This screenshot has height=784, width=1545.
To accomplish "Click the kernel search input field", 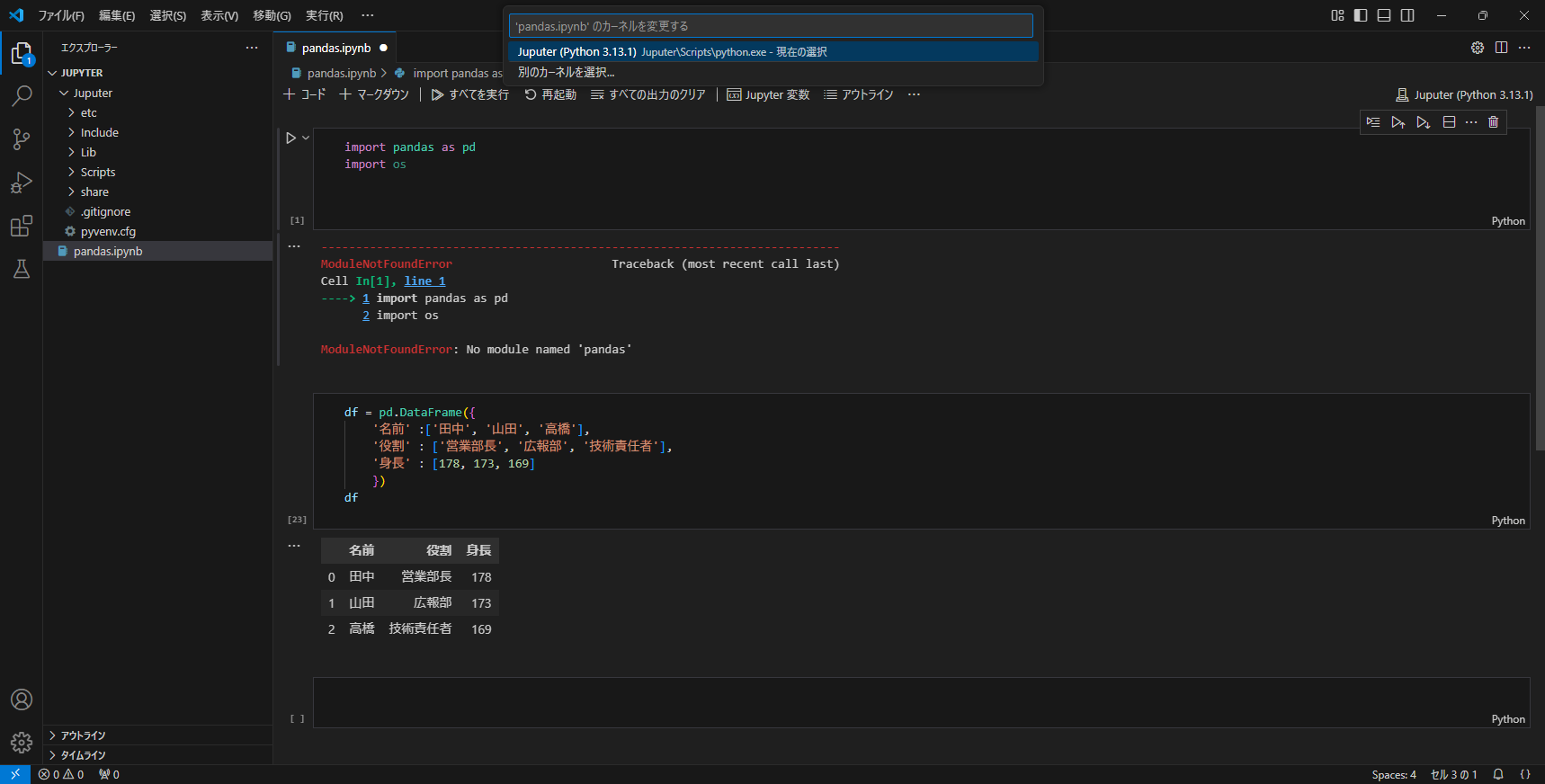I will pos(771,26).
